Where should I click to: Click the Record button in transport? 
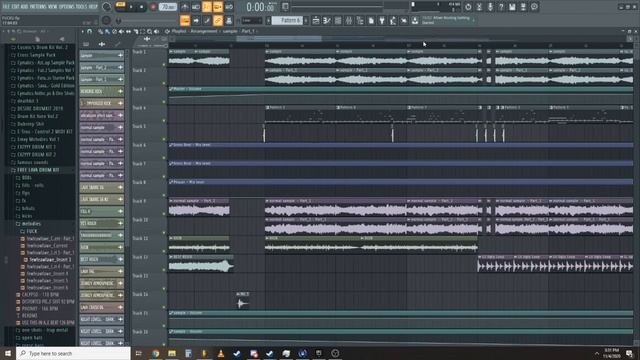tap(153, 7)
